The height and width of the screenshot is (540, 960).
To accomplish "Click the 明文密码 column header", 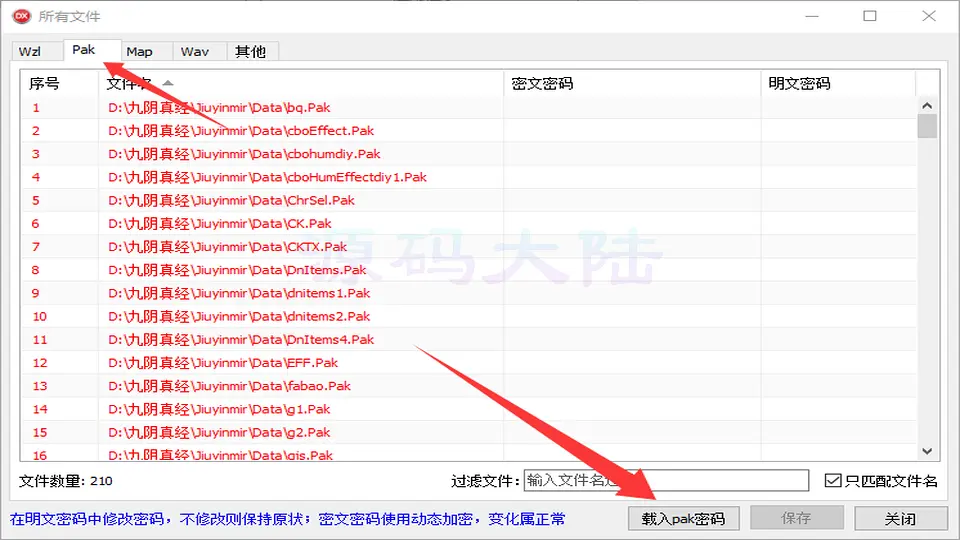I will pos(838,83).
